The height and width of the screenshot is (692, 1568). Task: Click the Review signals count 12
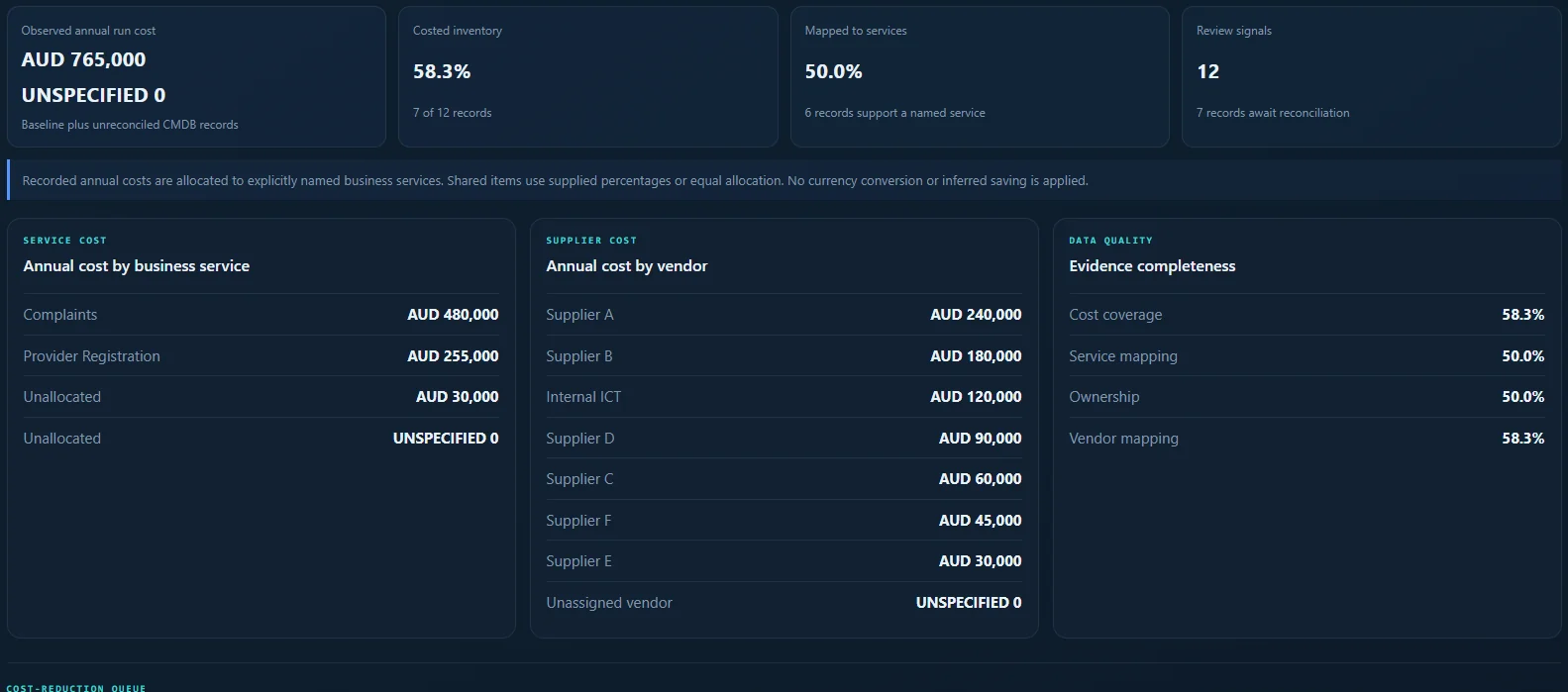[1207, 71]
